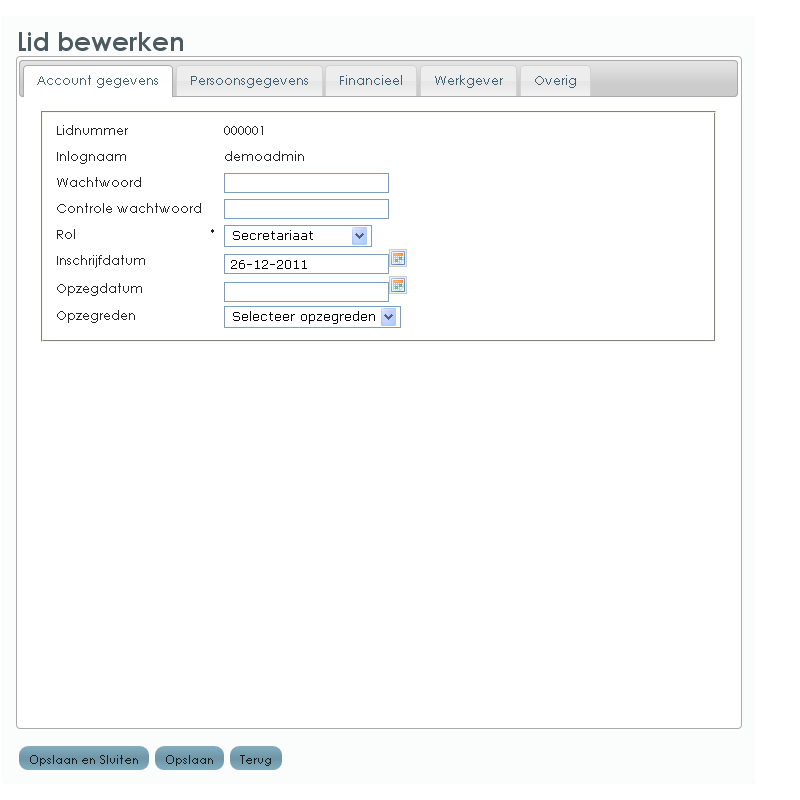Focus the Wachtwoord input field

(x=306, y=183)
